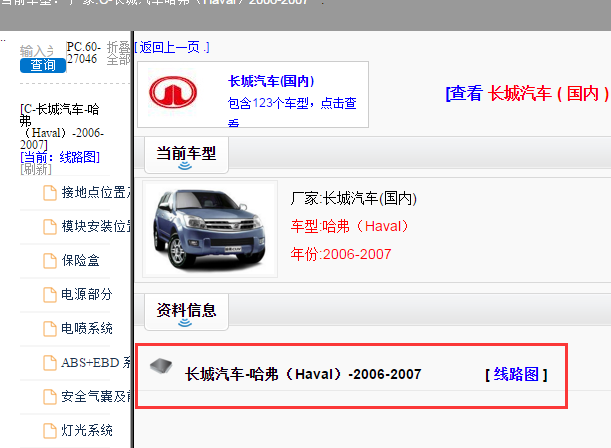This screenshot has width=611, height=448.
Task: Open the ABS+EBD 系统 tree item
Action: point(96,363)
